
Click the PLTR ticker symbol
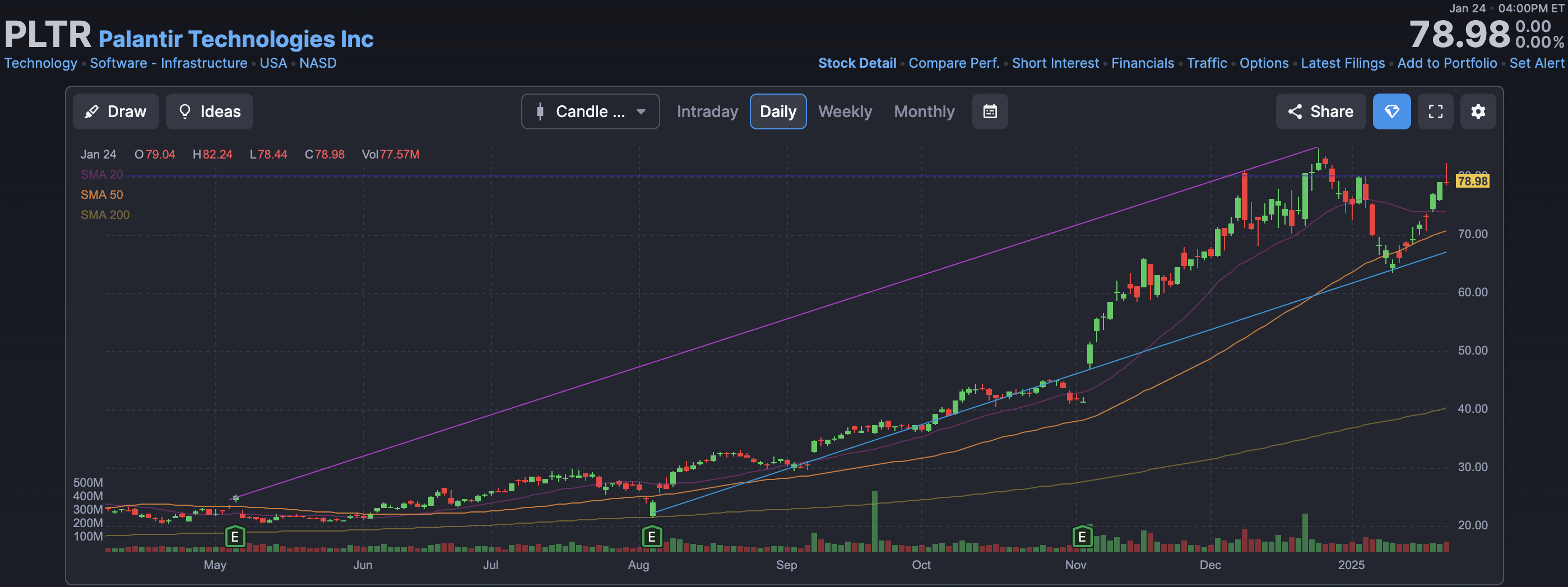(x=48, y=35)
